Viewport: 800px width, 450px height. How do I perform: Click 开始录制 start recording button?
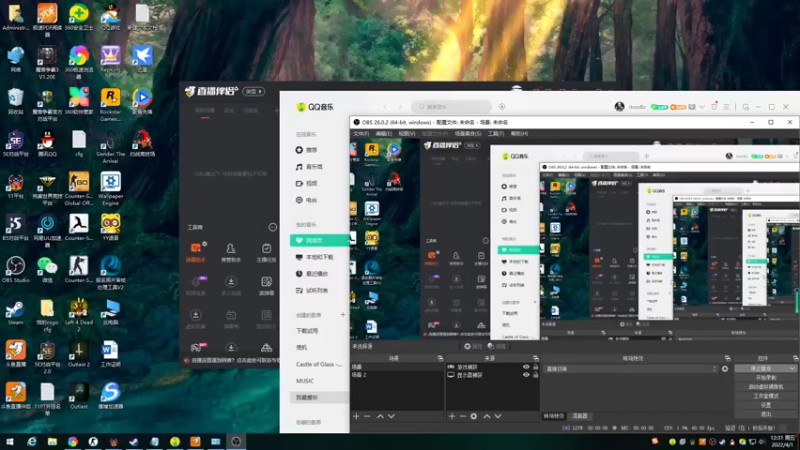tap(765, 378)
